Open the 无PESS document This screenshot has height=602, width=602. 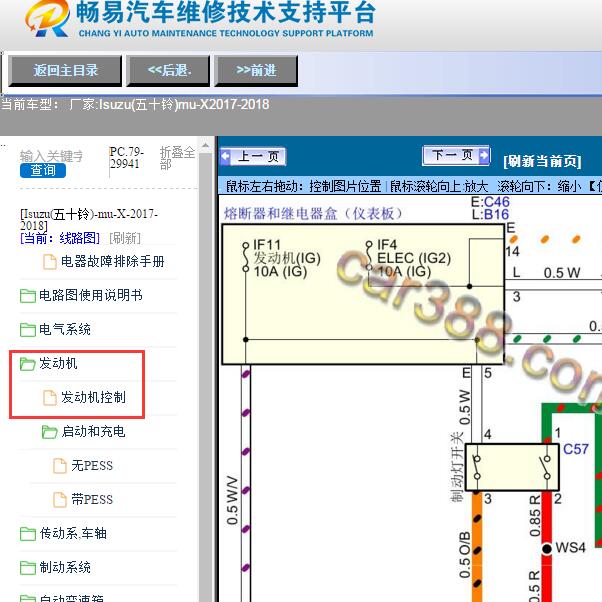tap(92, 466)
